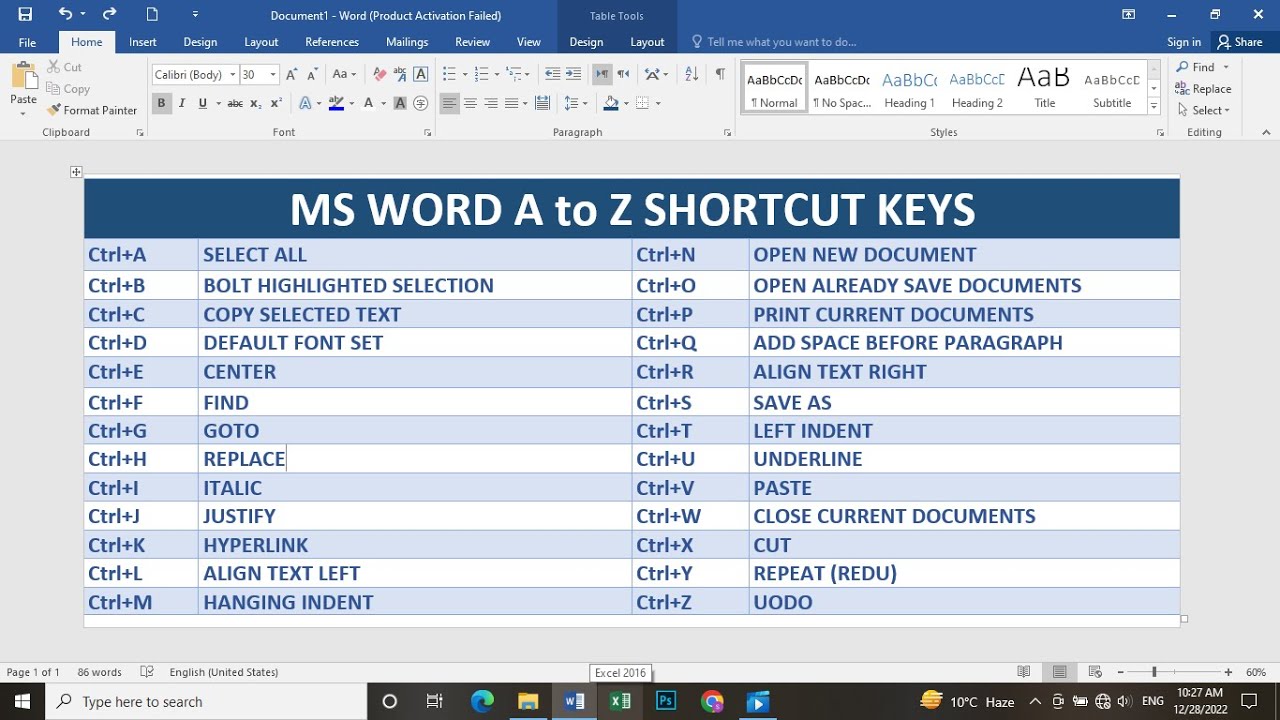Click the Share button
The image size is (1280, 720).
click(x=1240, y=42)
